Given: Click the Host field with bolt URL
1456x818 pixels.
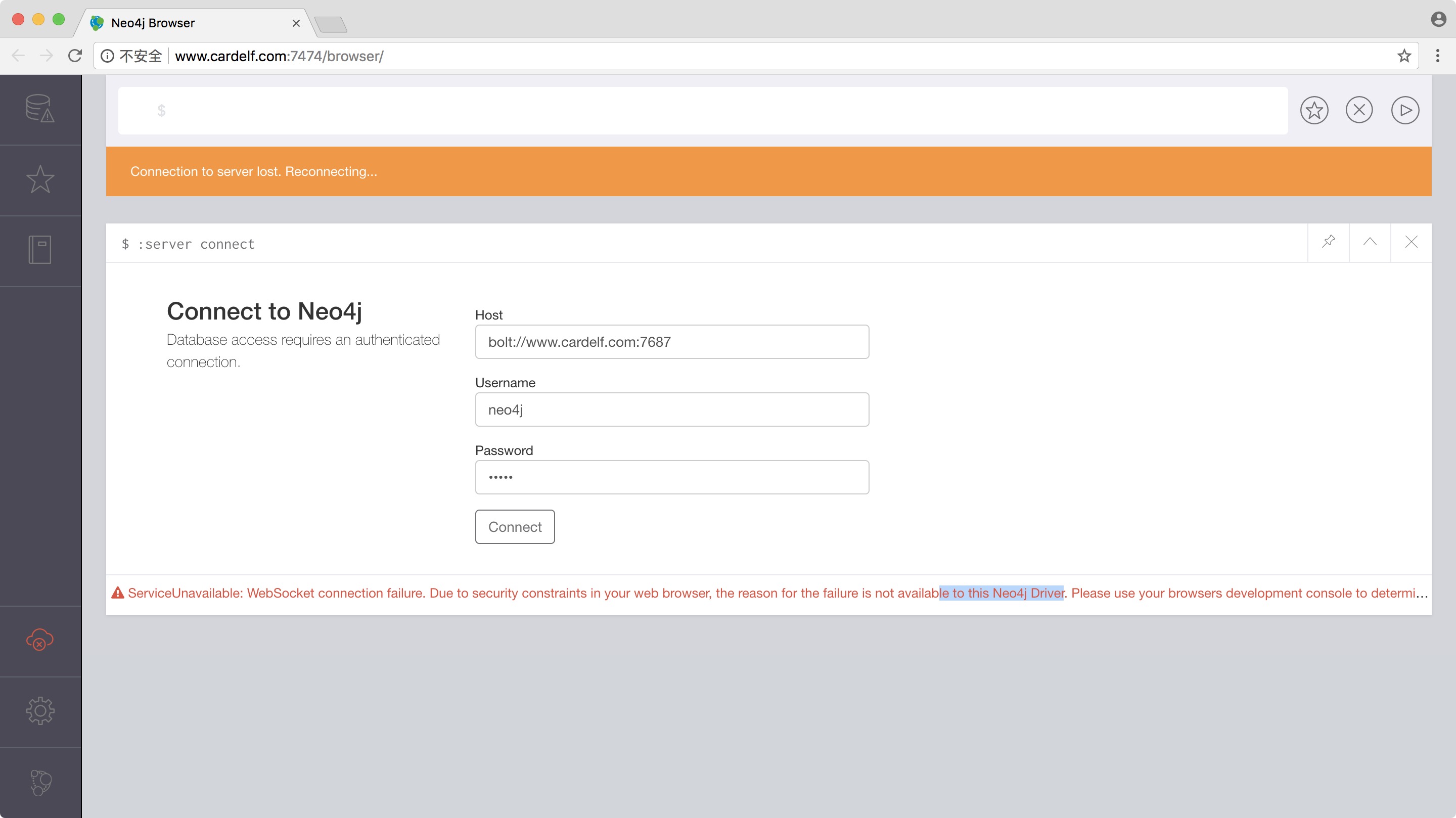Looking at the screenshot, I should 672,342.
